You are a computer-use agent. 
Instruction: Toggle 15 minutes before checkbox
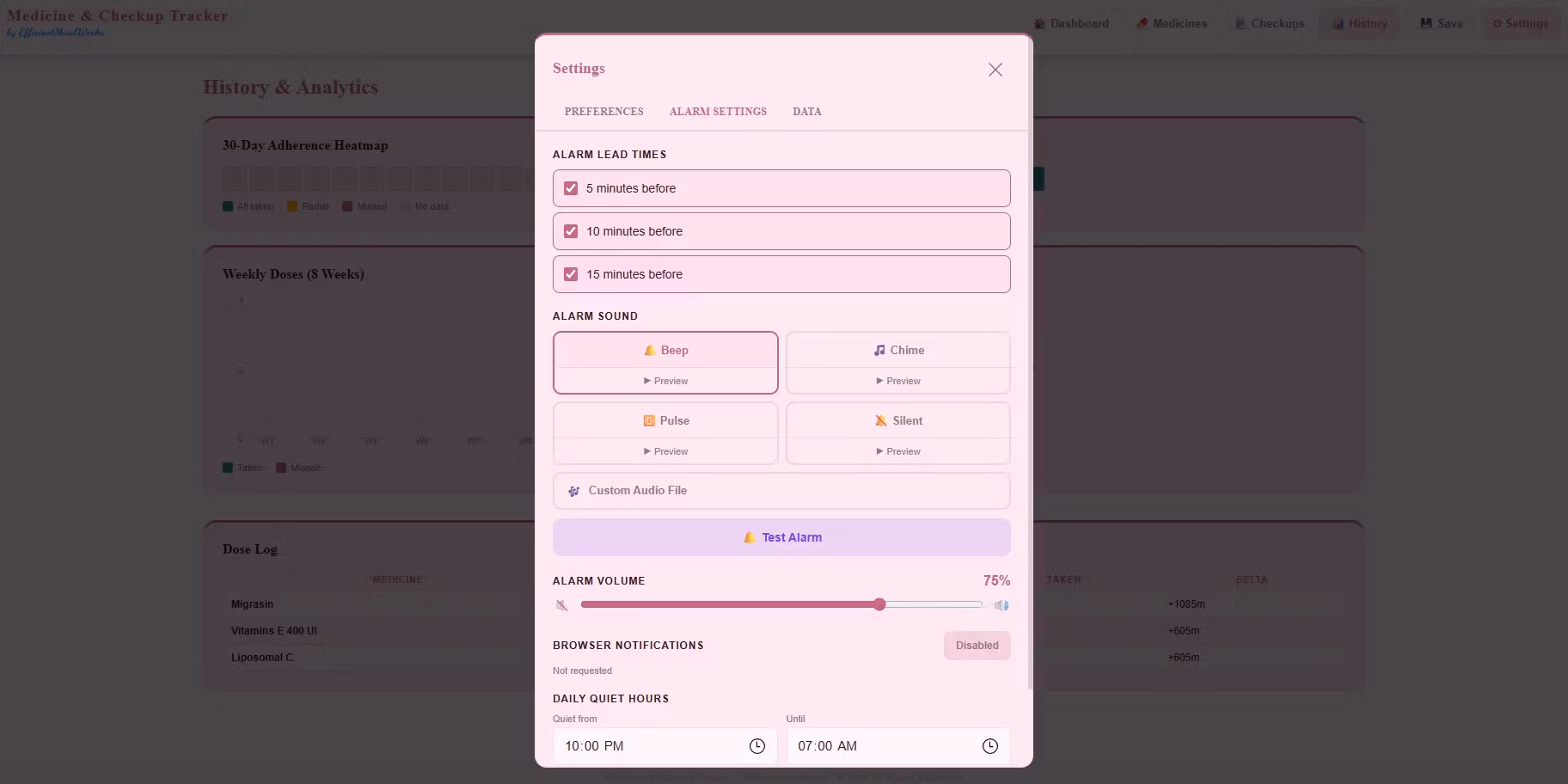click(571, 274)
